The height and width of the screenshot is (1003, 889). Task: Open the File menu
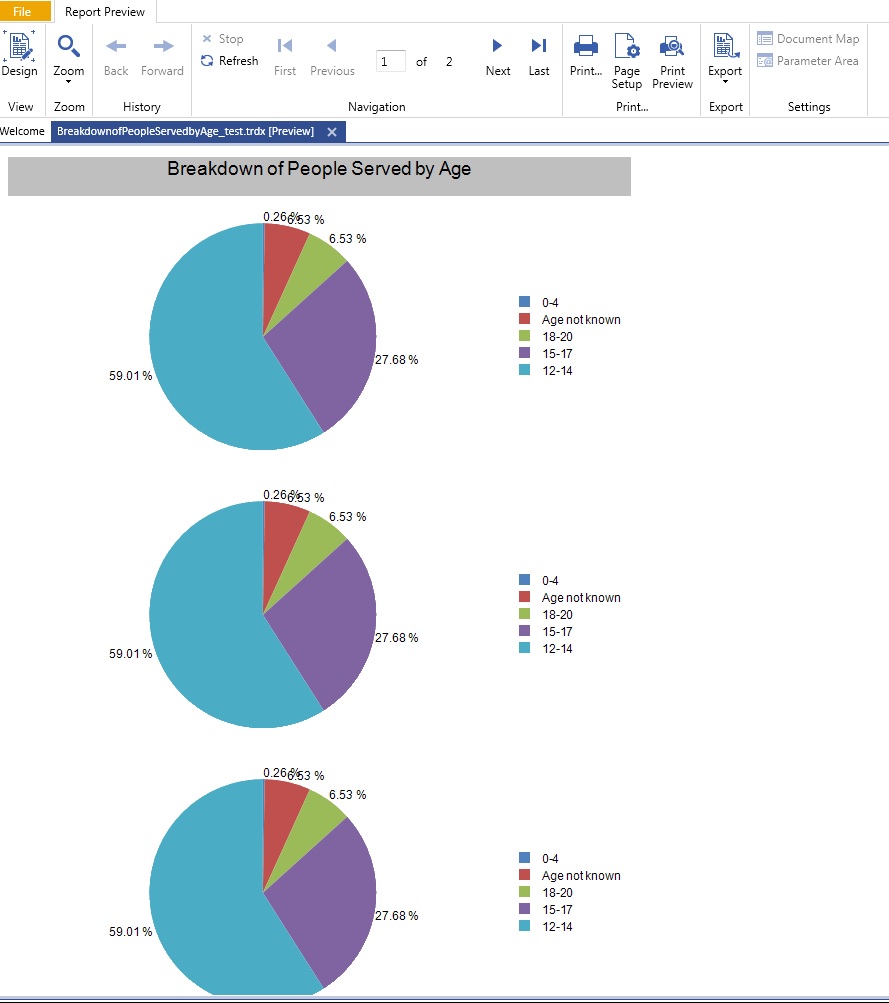[x=25, y=12]
